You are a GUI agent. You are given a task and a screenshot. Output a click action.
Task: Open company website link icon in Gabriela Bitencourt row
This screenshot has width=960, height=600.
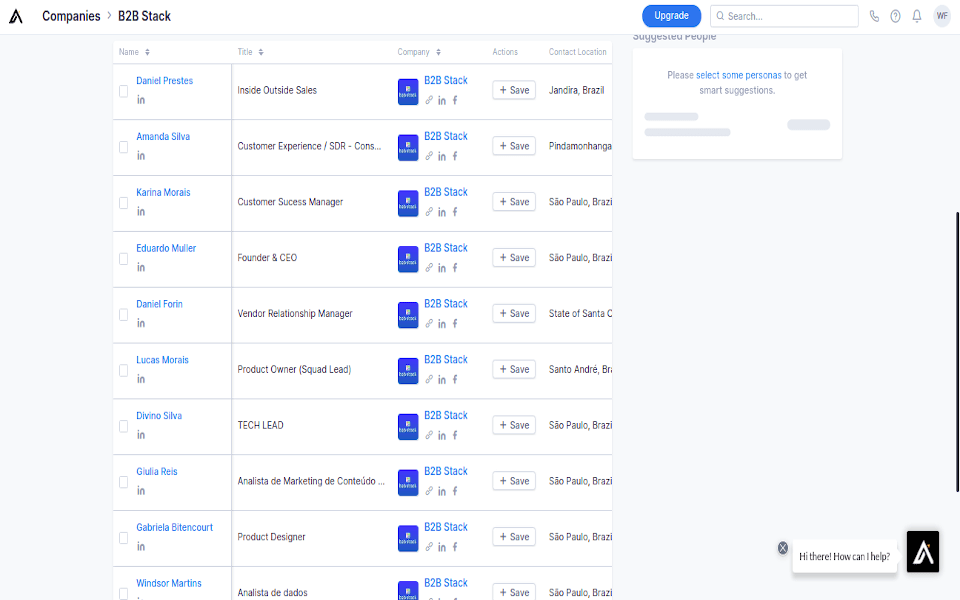429,547
